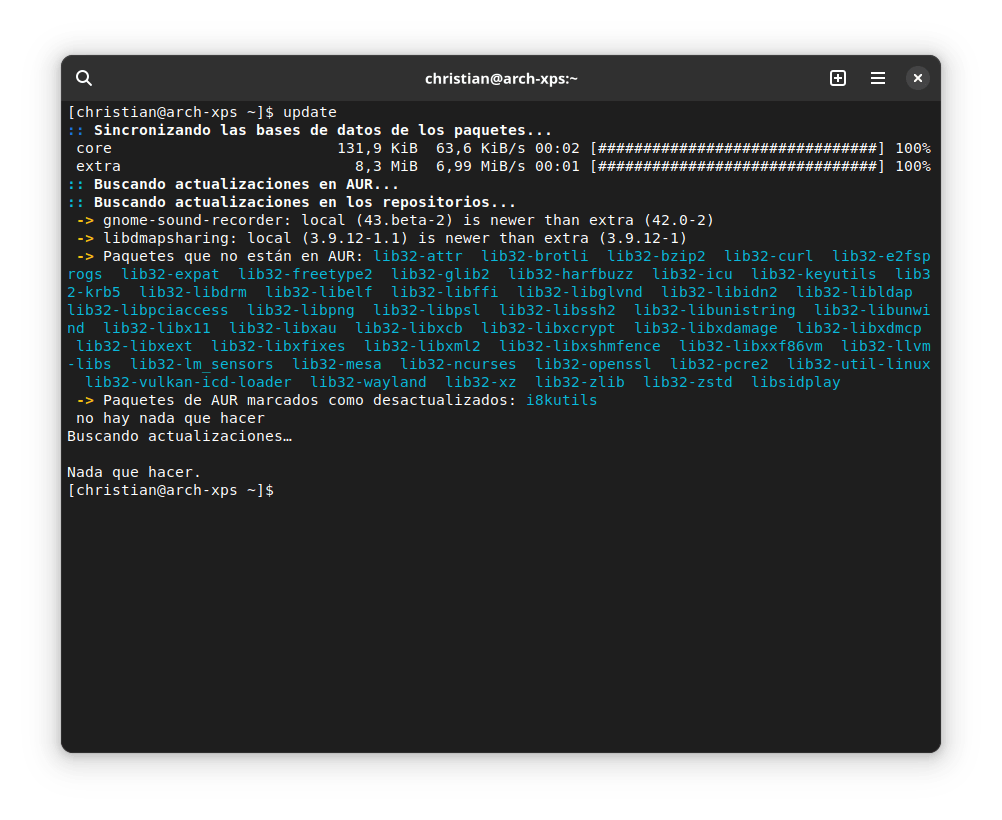
Task: Click package name lib32-harfbuzz
Action: 571,274
